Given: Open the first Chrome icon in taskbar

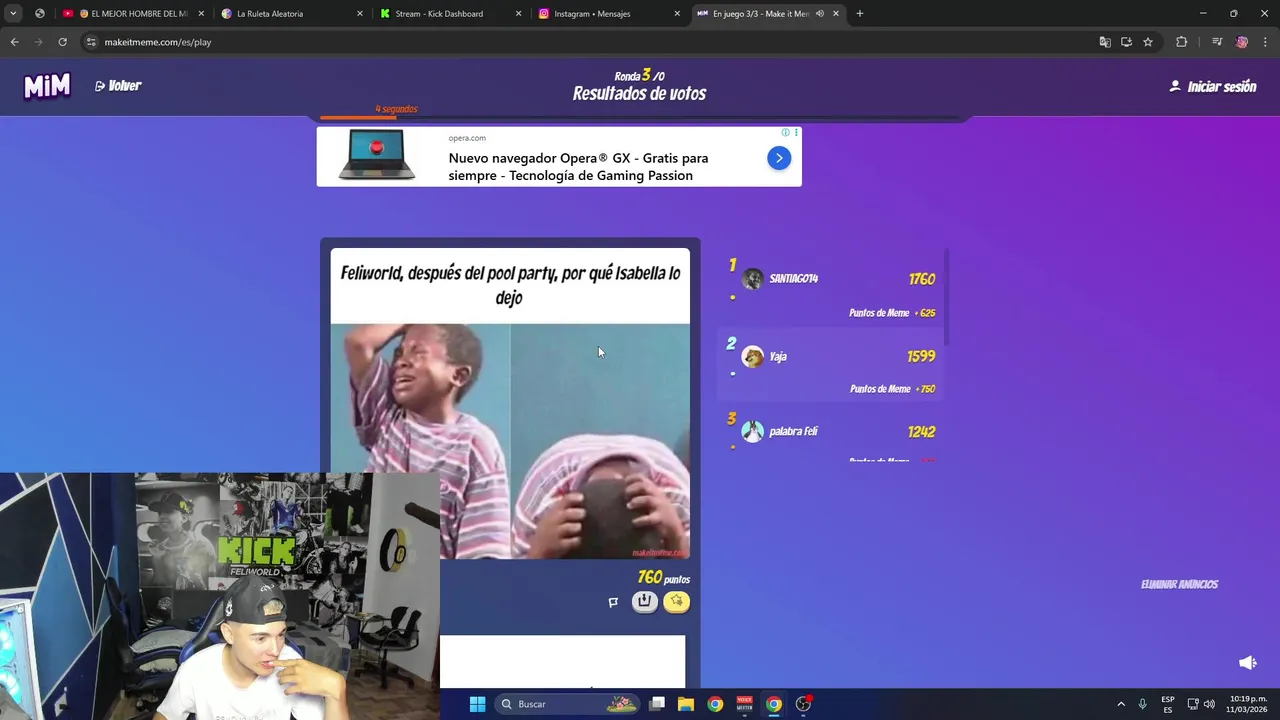Looking at the screenshot, I should tap(715, 704).
